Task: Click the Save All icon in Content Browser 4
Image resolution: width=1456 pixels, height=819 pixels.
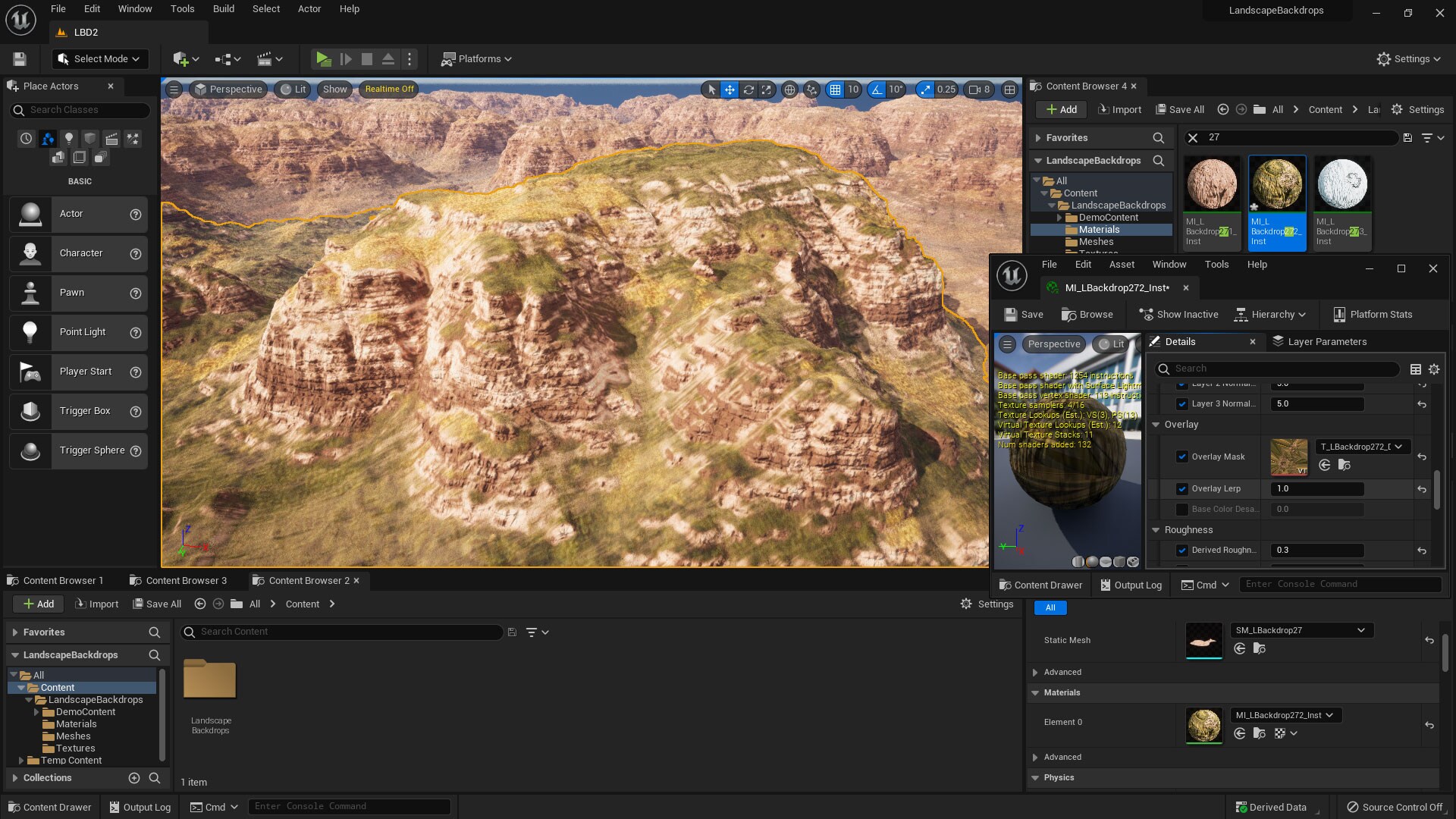Action: pyautogui.click(x=1179, y=109)
